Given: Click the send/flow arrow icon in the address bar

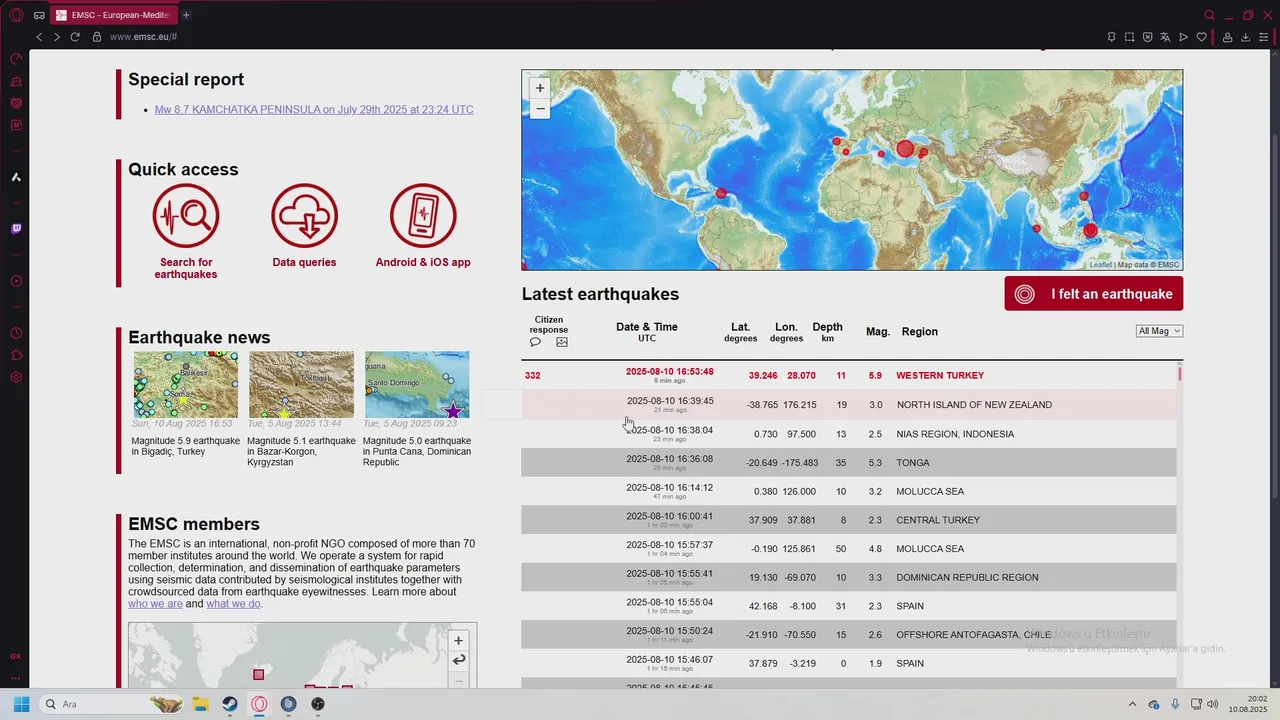Looking at the screenshot, I should pyautogui.click(x=1183, y=37).
